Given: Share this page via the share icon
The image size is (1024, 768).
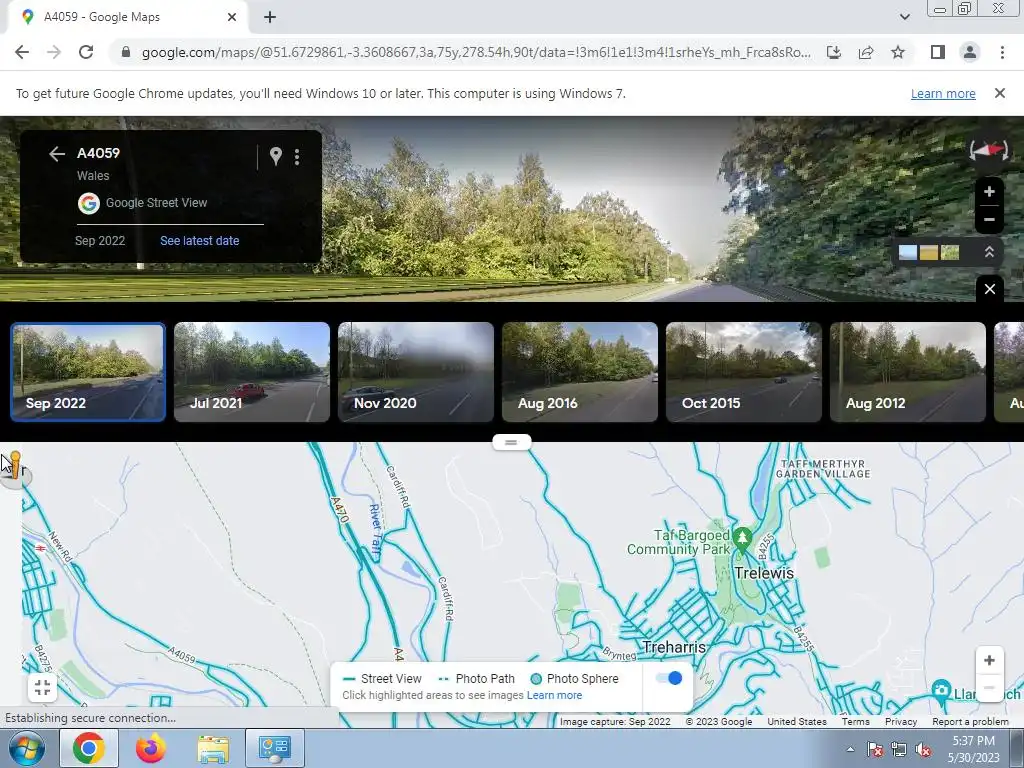Looking at the screenshot, I should click(x=866, y=52).
